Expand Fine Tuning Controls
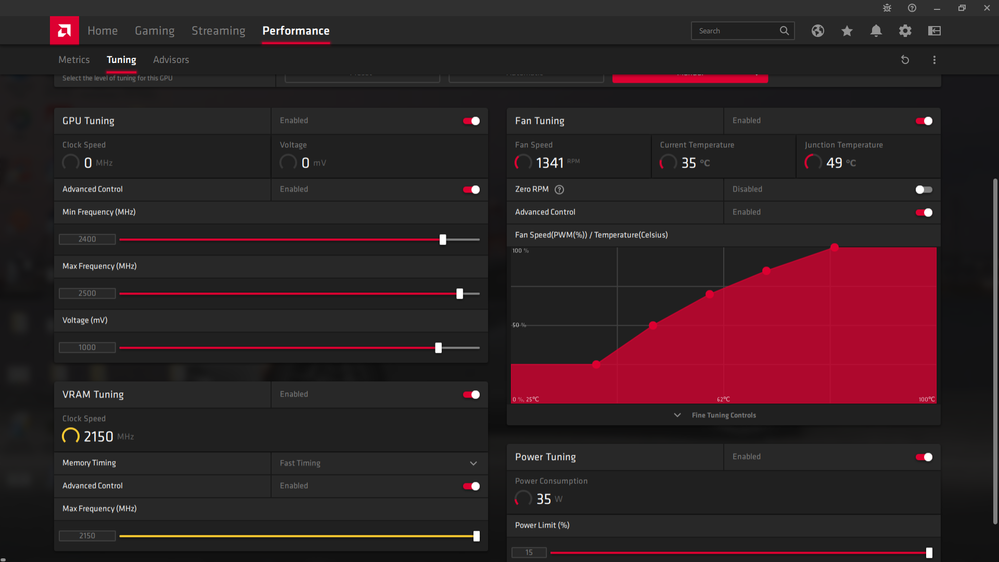Image resolution: width=999 pixels, height=562 pixels. (715, 415)
